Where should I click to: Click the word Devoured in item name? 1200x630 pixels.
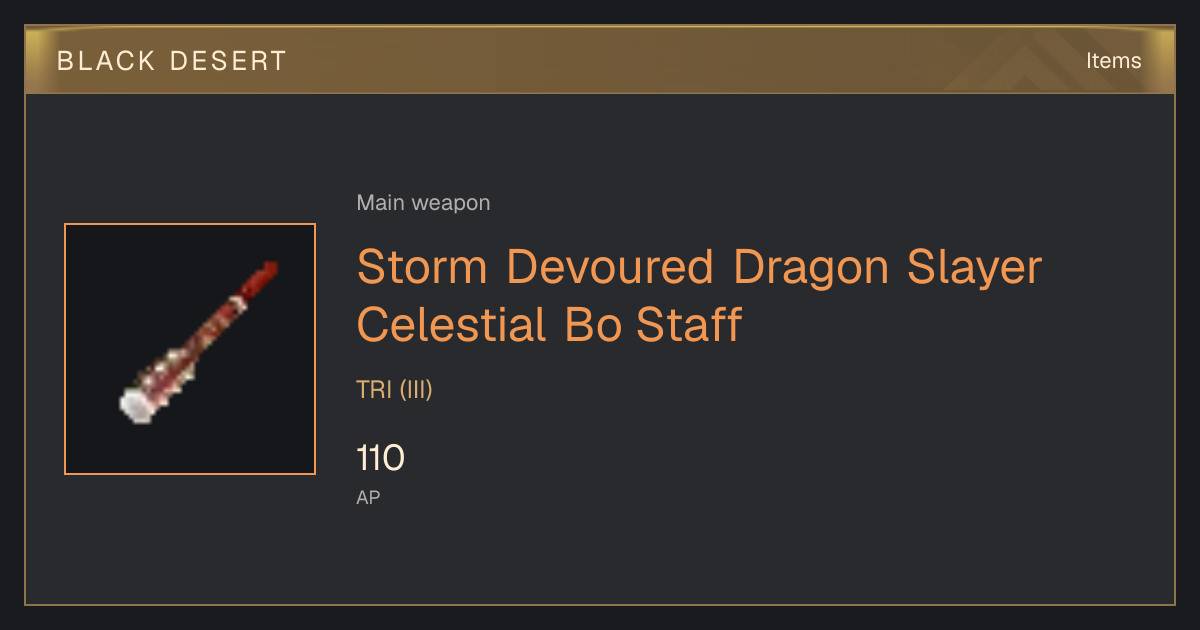(x=610, y=267)
